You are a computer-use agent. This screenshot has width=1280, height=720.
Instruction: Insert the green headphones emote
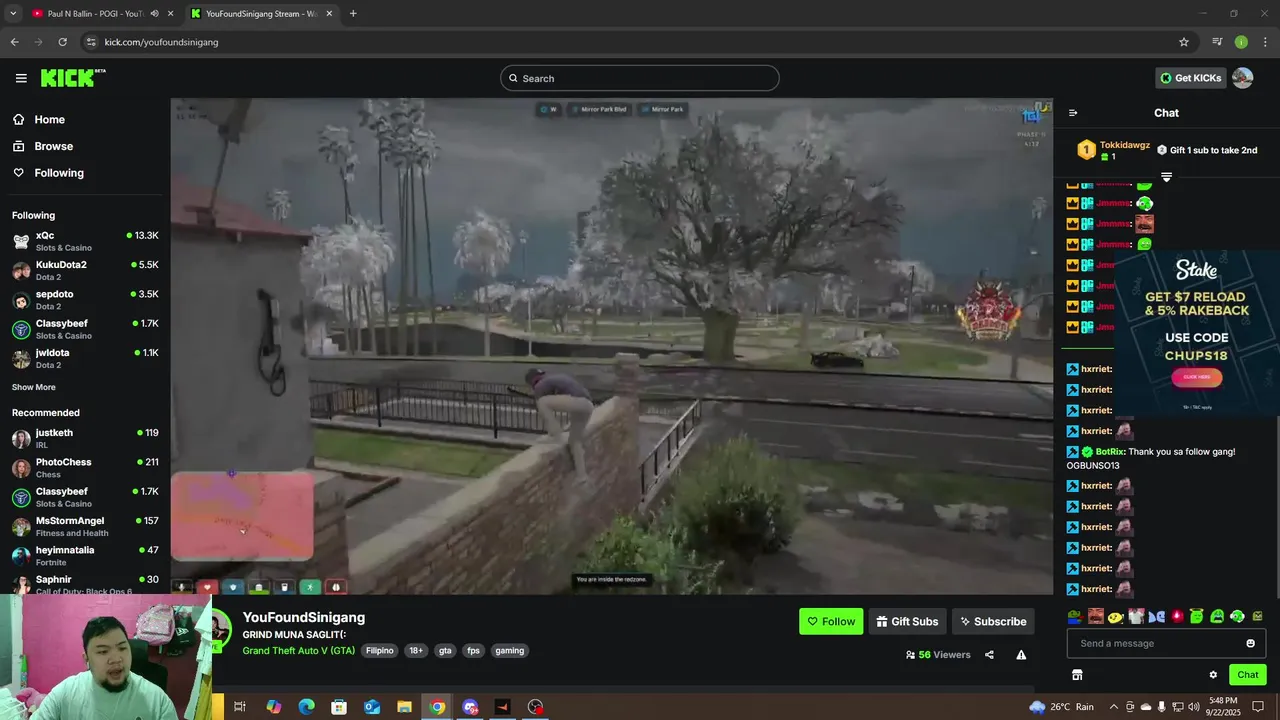1237,617
